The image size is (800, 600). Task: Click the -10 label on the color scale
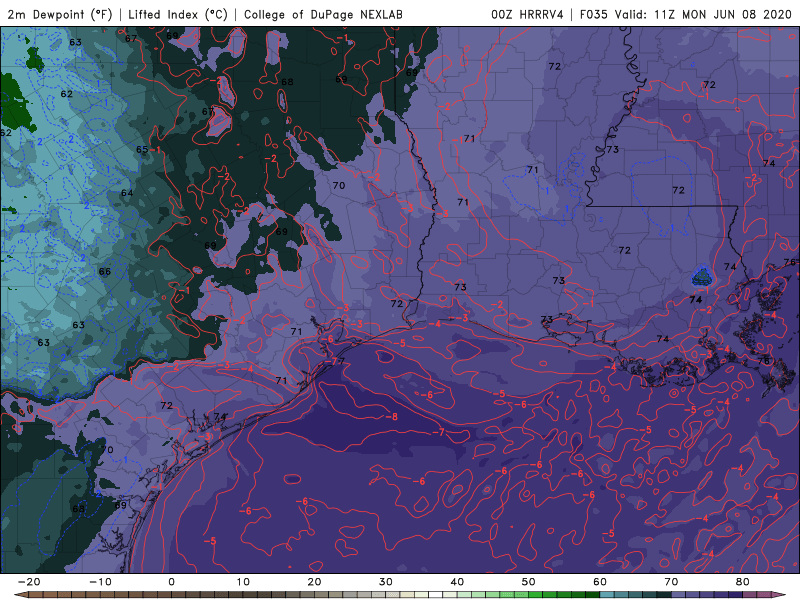[x=100, y=582]
